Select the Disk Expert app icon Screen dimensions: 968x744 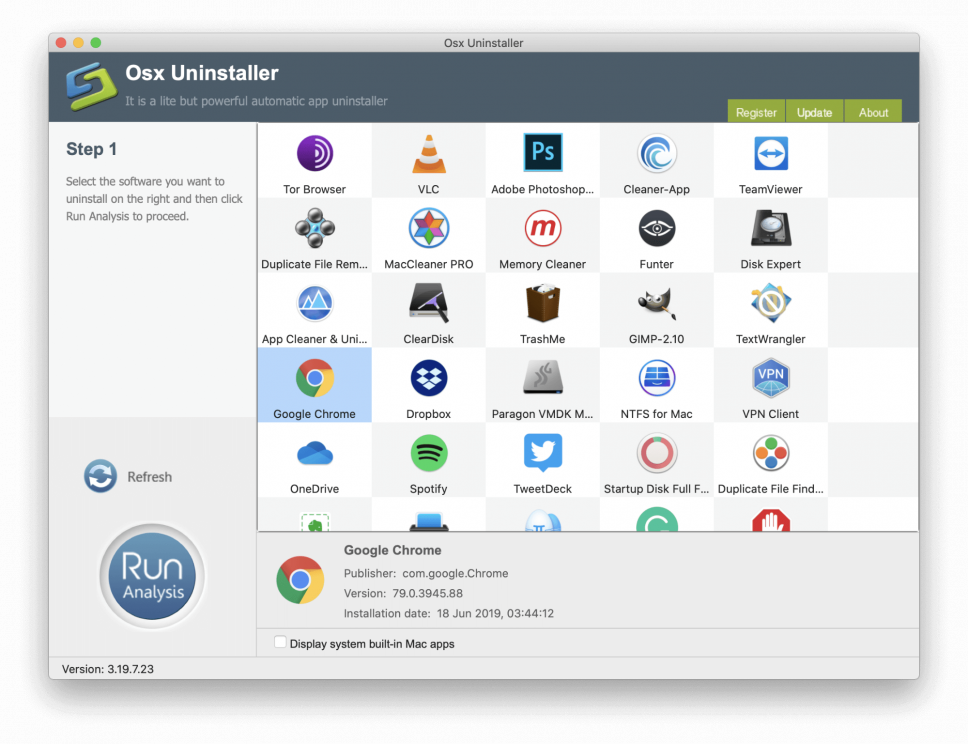tap(770, 228)
